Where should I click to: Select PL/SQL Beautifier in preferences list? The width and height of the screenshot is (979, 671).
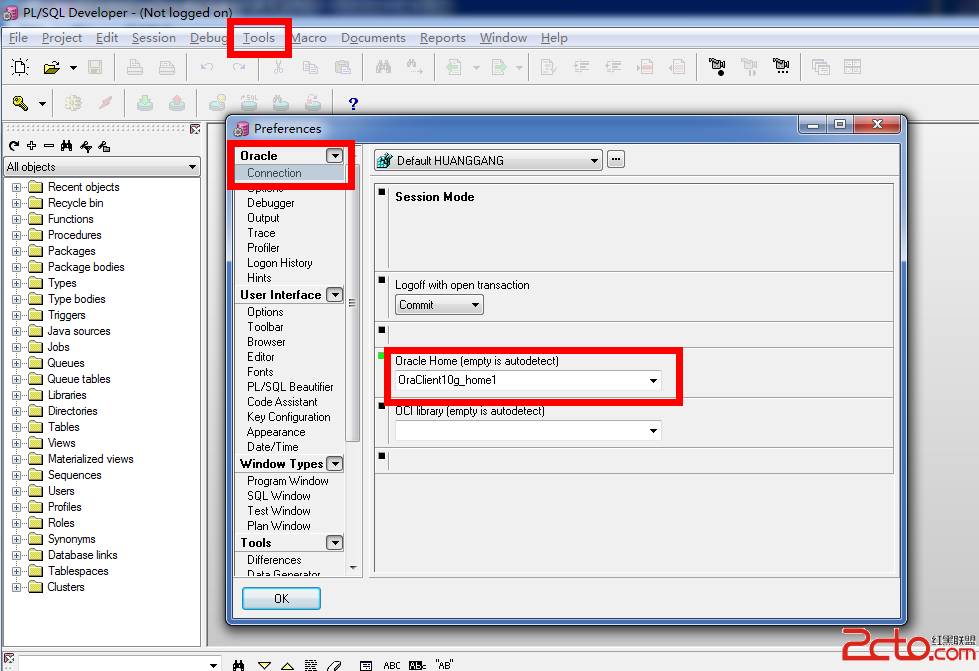(290, 387)
